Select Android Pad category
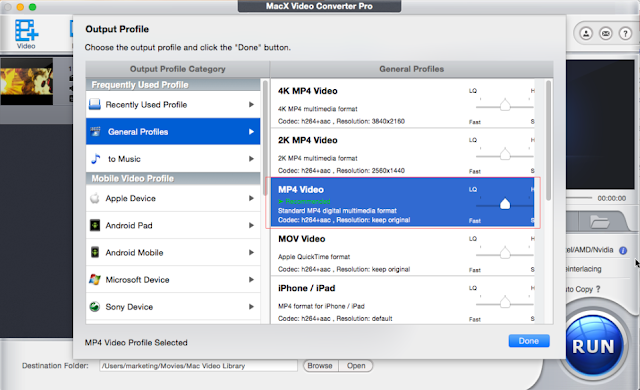This screenshot has width=640, height=390. (x=173, y=225)
